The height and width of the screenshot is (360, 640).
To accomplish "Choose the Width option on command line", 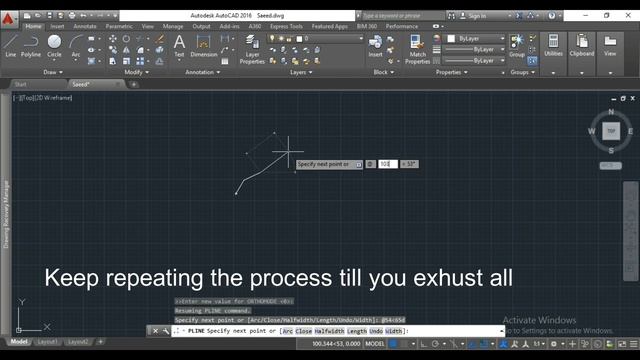I will (x=393, y=331).
